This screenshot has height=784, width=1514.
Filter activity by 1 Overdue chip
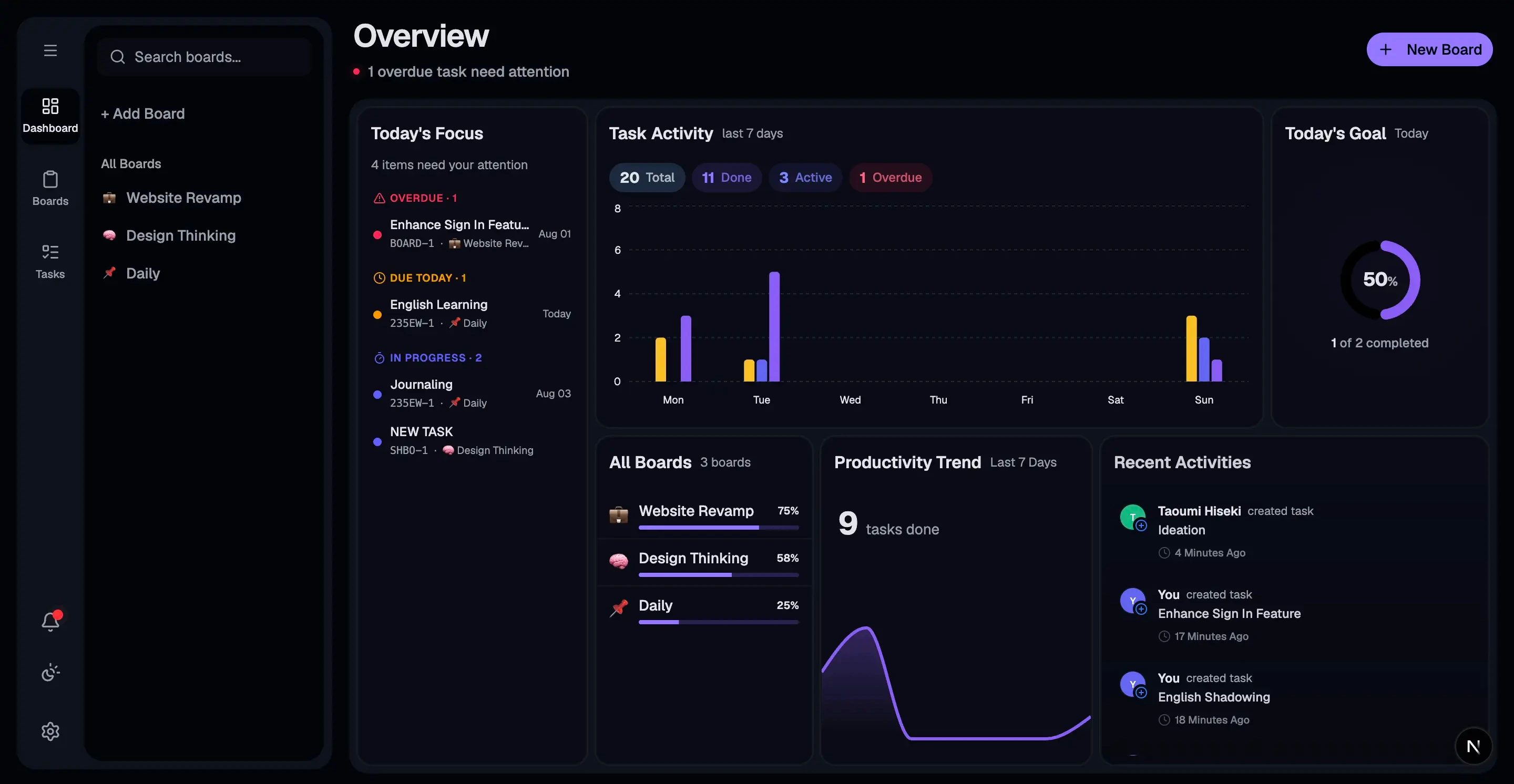click(x=891, y=178)
